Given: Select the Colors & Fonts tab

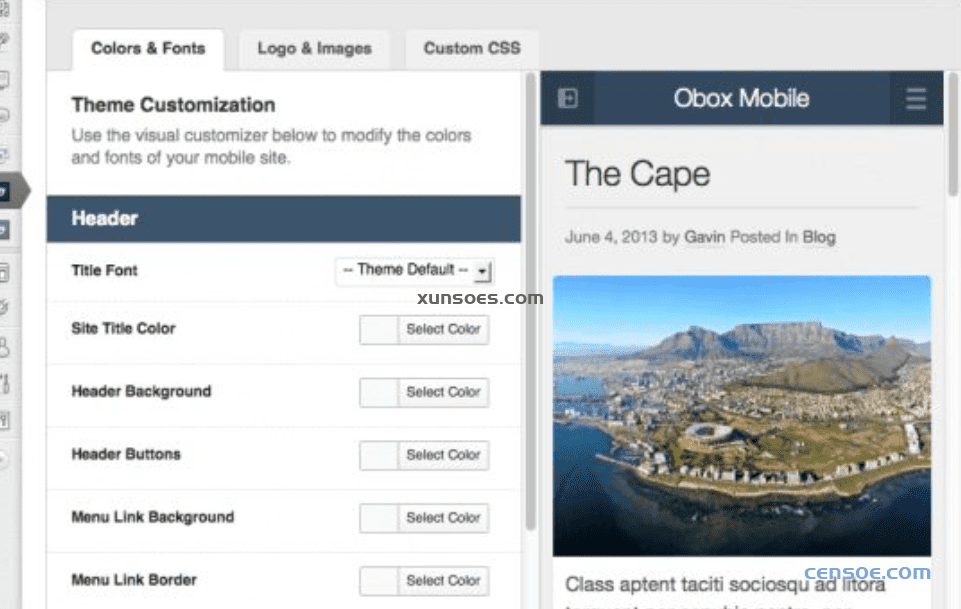Looking at the screenshot, I should [x=147, y=48].
